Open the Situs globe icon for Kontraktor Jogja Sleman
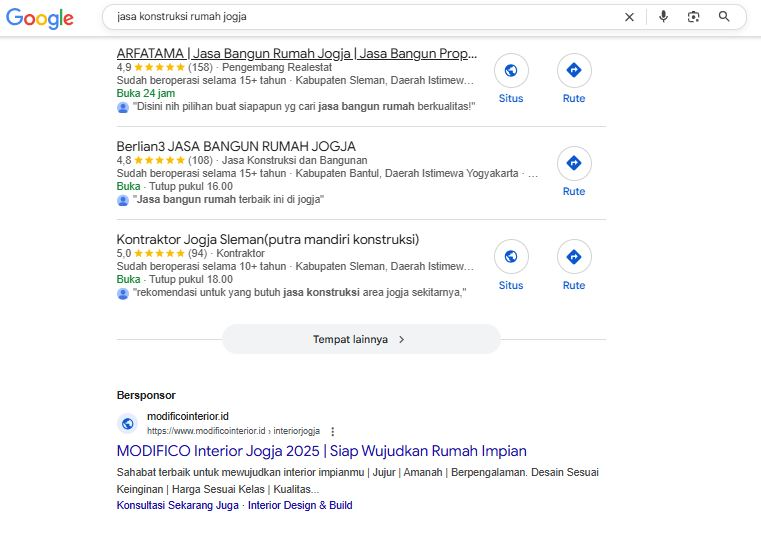Screen dimensions: 761x540 511,257
